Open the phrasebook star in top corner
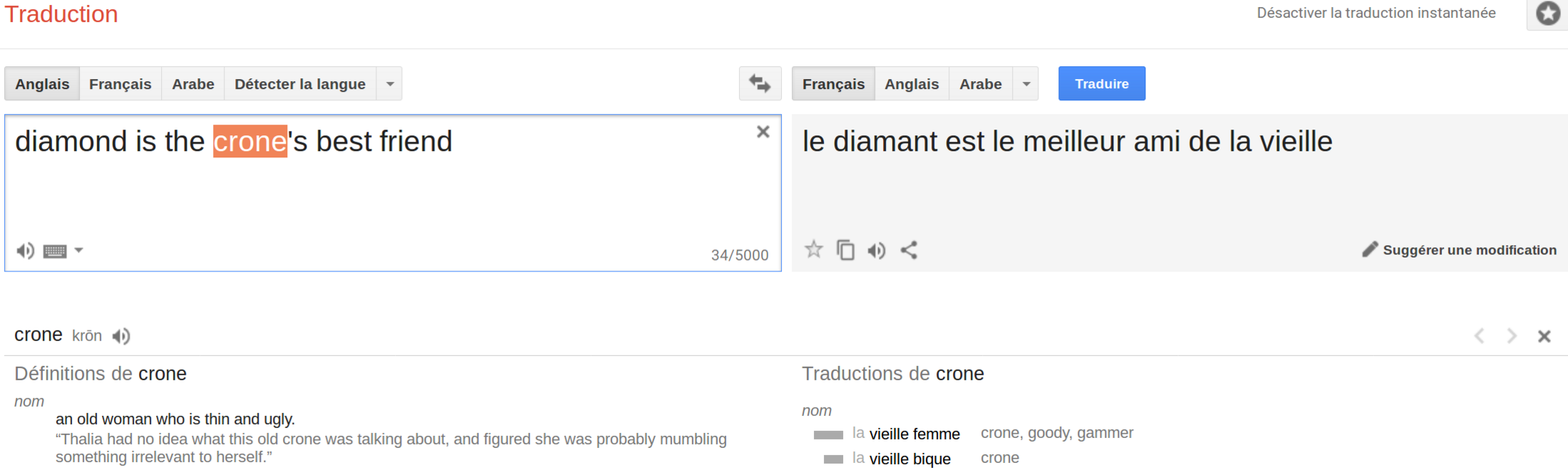 pyautogui.click(x=1547, y=14)
